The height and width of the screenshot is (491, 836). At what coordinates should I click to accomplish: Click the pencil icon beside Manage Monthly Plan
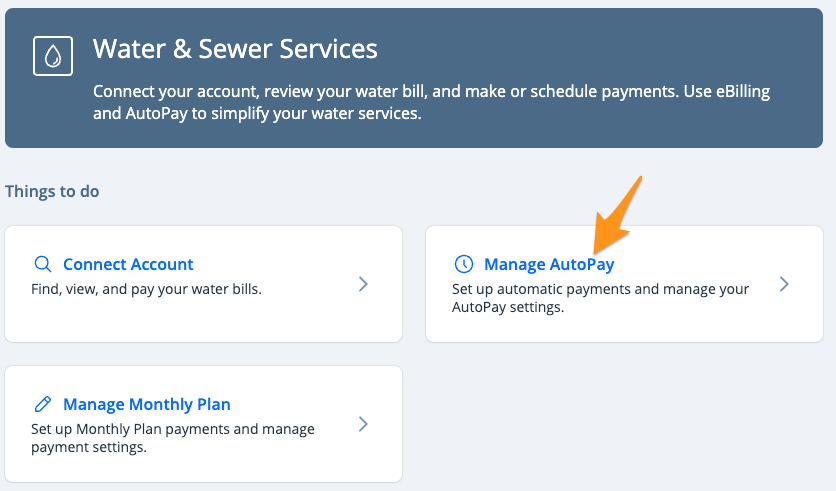[43, 404]
